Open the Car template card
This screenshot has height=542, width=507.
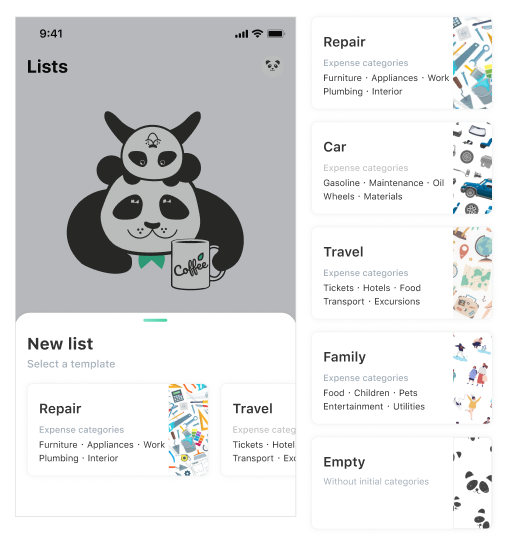pyautogui.click(x=402, y=168)
